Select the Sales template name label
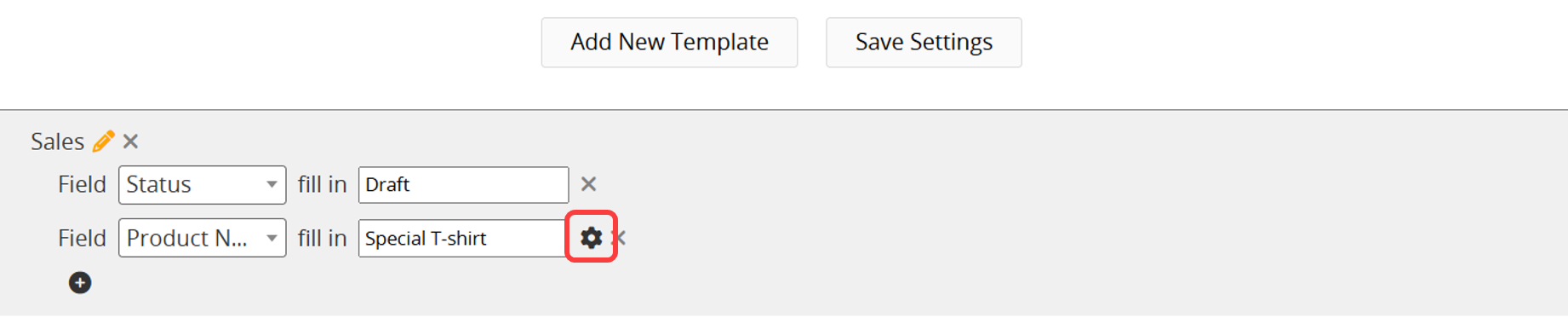 coord(58,142)
